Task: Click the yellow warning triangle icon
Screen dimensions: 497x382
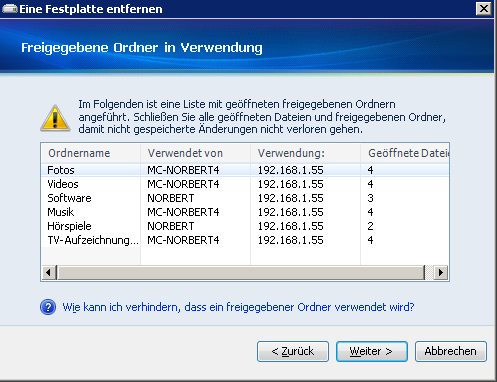Action: [55, 118]
